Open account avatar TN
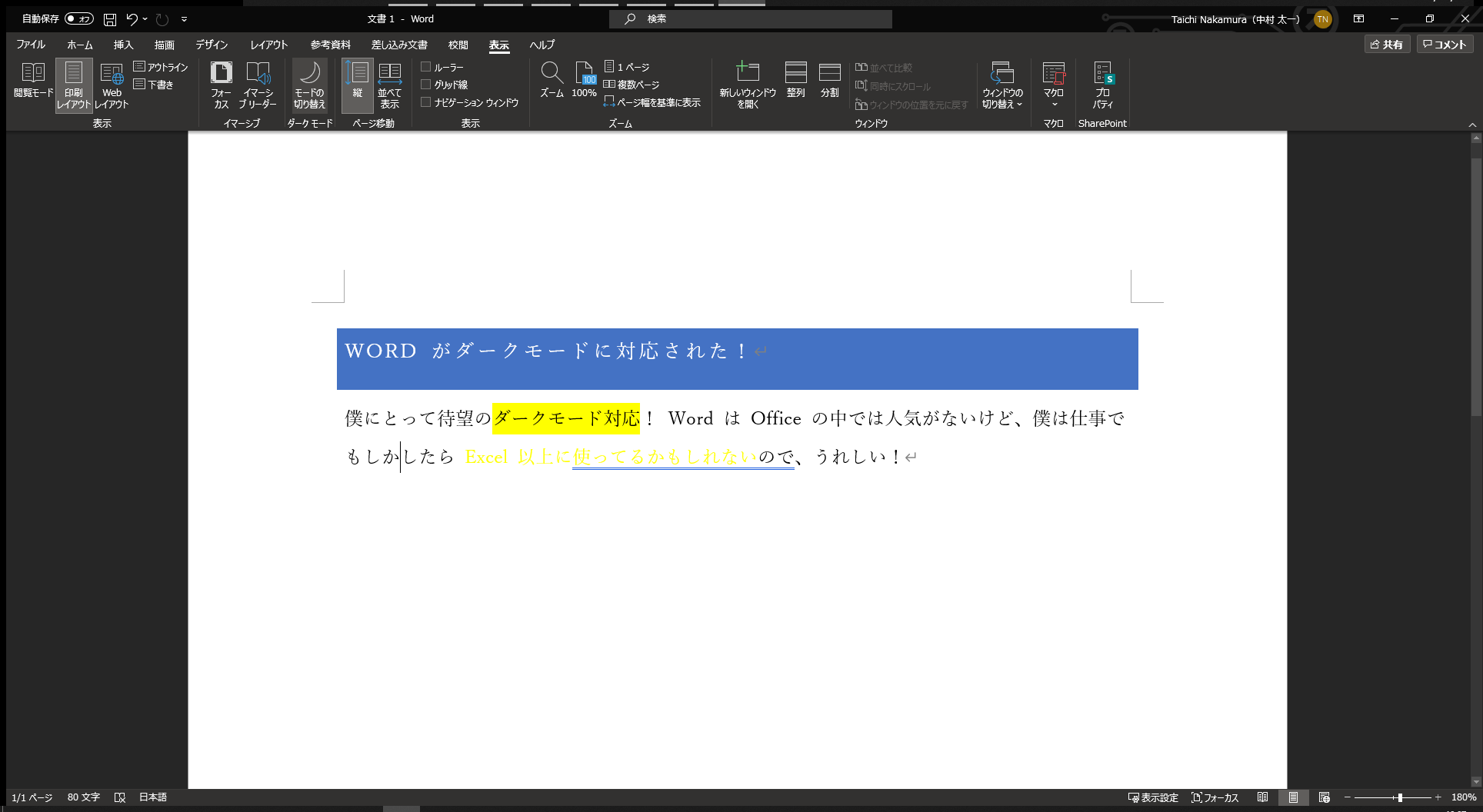1483x812 pixels. point(1323,19)
